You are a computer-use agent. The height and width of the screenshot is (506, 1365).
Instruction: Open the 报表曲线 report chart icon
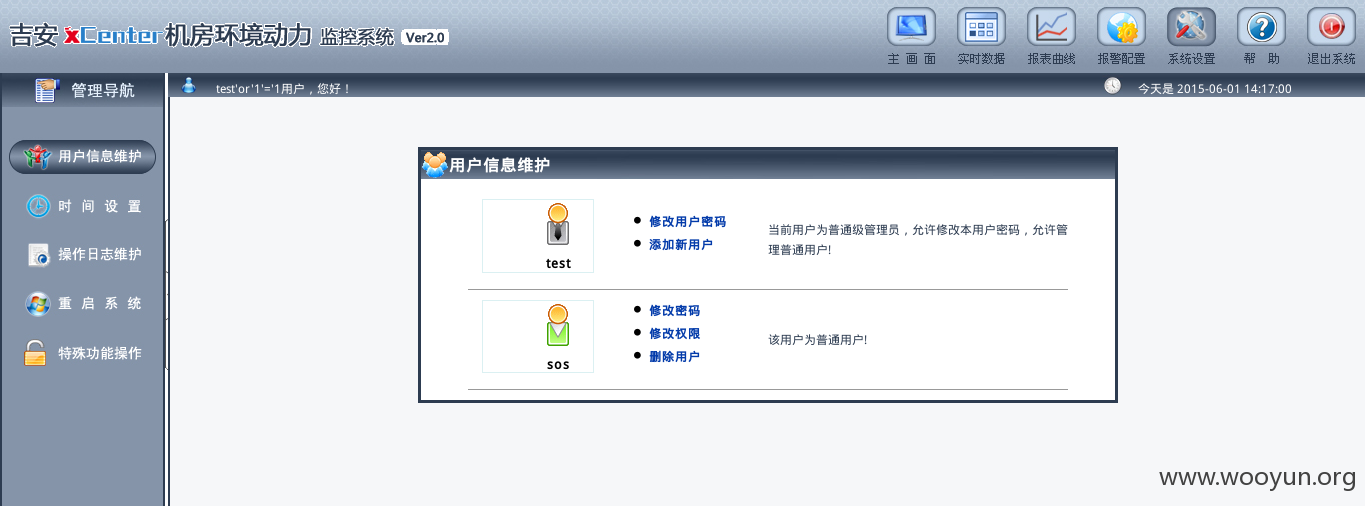click(1051, 27)
